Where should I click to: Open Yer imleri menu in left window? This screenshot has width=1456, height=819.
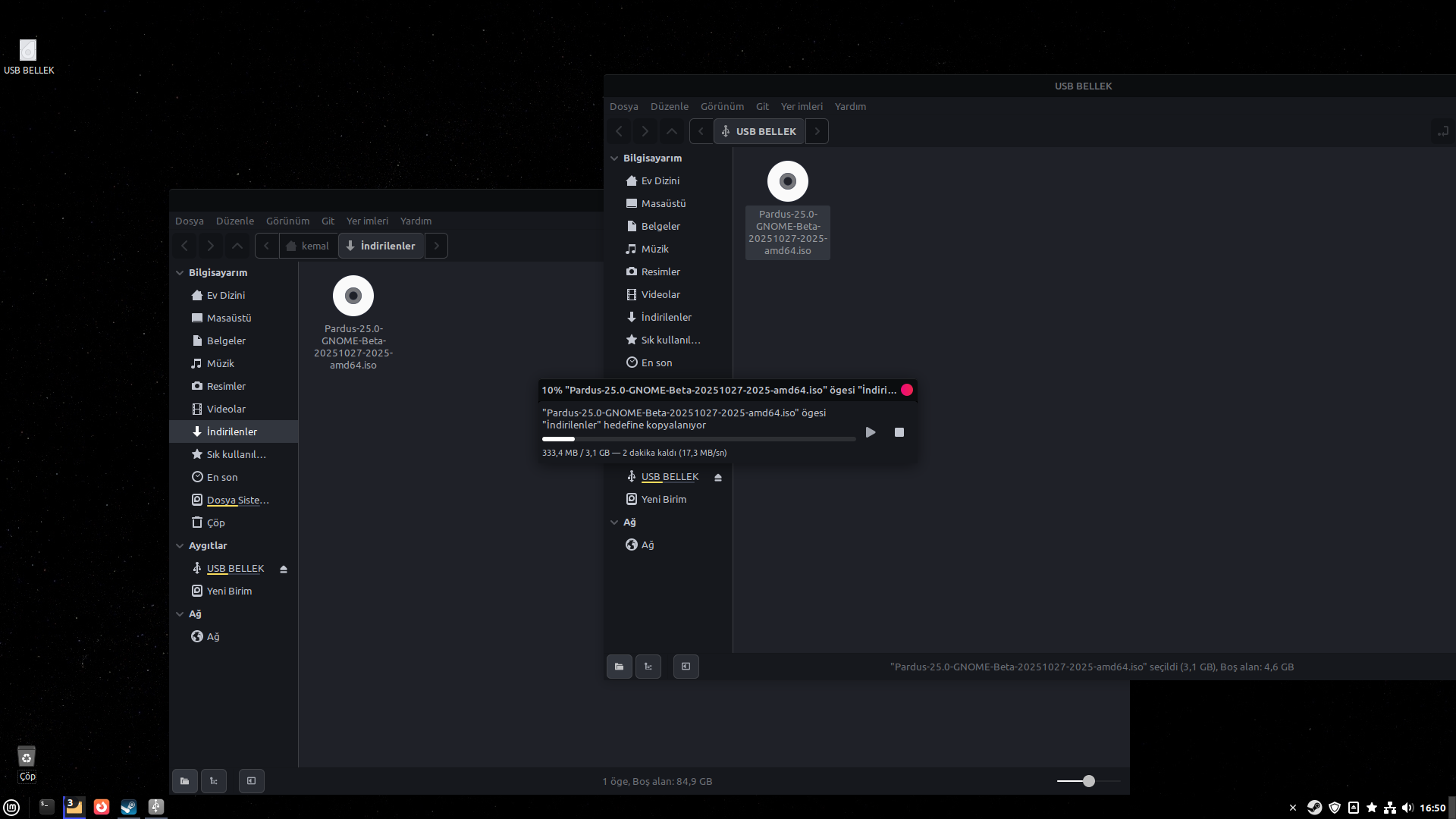[x=367, y=221]
